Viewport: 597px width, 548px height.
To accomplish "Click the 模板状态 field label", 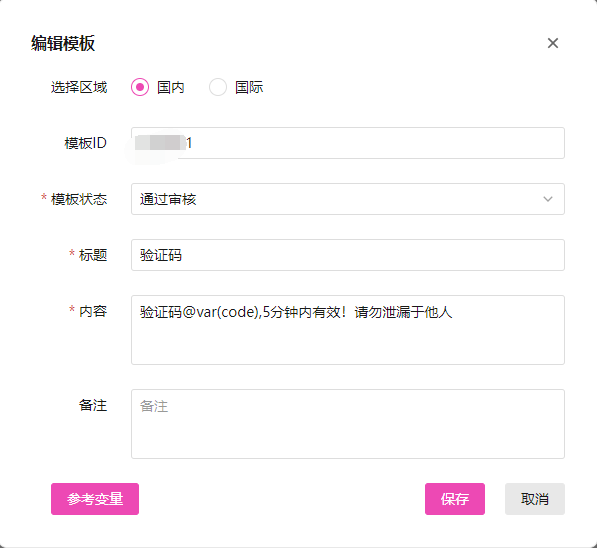I will [x=79, y=199].
